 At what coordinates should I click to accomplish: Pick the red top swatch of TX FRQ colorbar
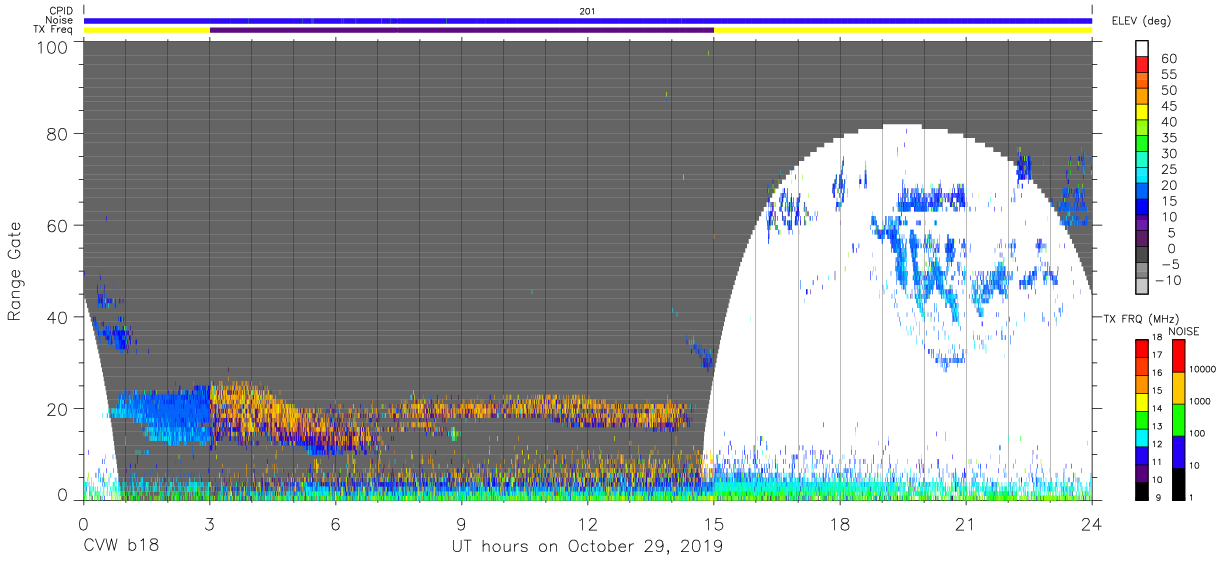click(x=1141, y=348)
